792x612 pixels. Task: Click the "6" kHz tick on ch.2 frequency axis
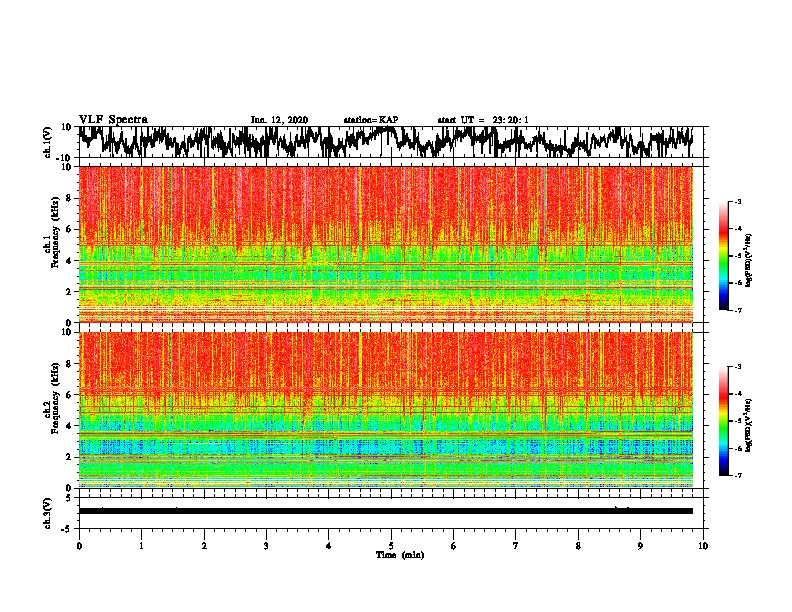point(70,395)
